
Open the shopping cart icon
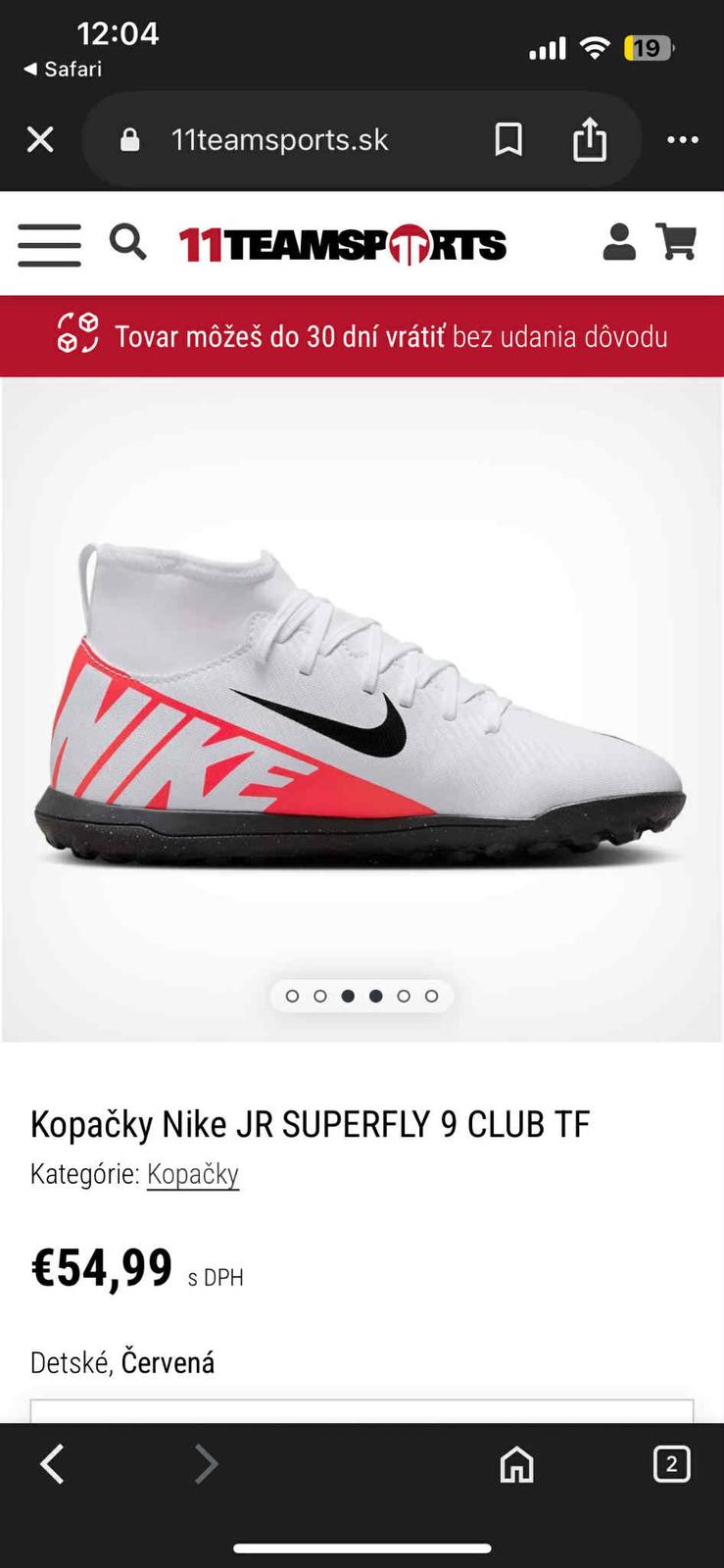coord(676,241)
